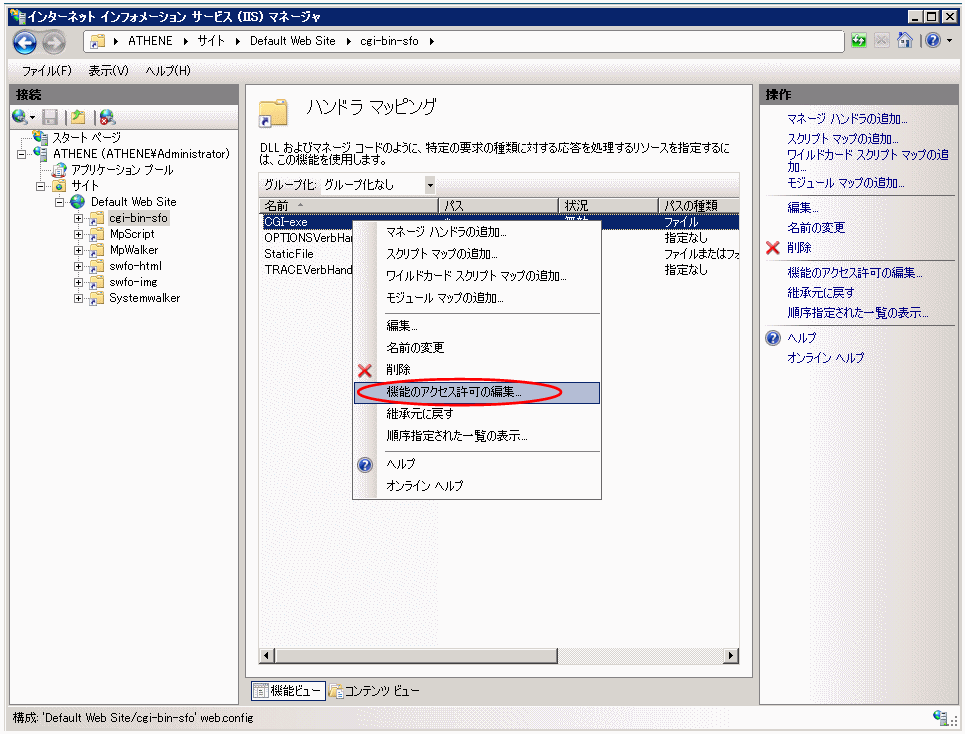Click the Home icon in the address bar
The image size is (965, 734).
pos(905,41)
